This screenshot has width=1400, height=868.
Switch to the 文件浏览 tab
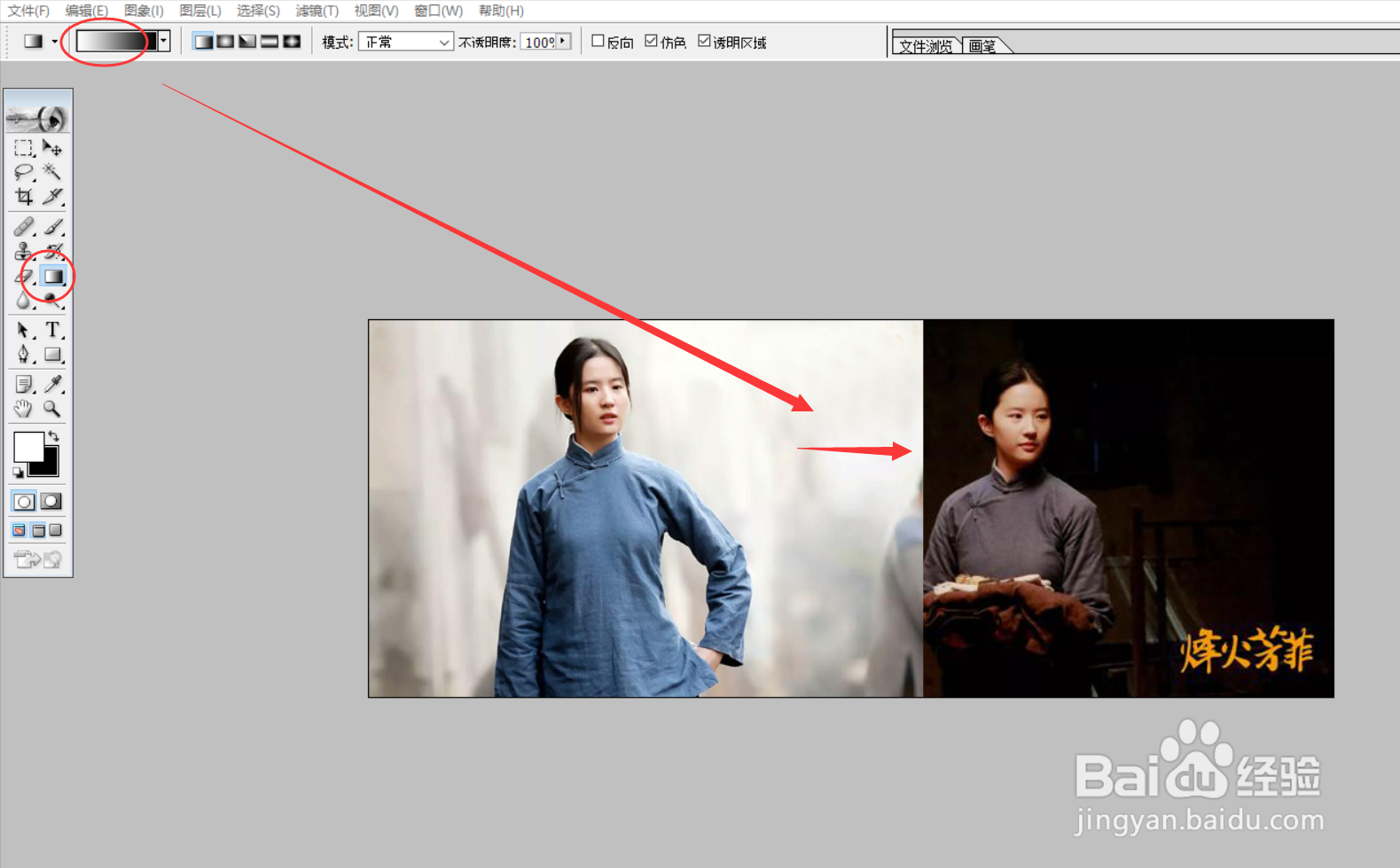tap(926, 46)
